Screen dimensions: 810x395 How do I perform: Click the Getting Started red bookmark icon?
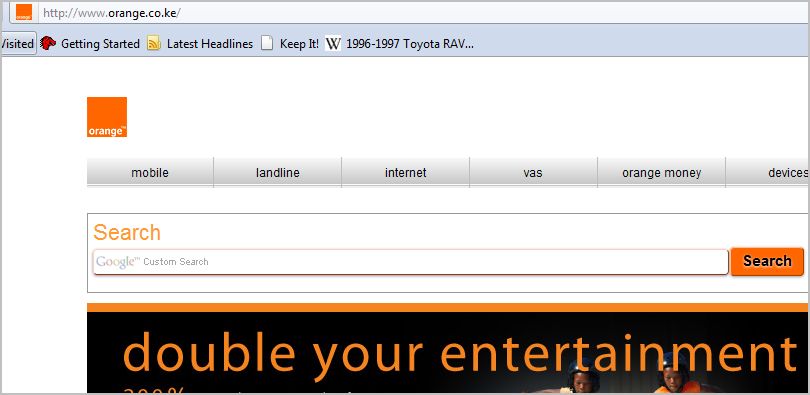pyautogui.click(x=48, y=43)
